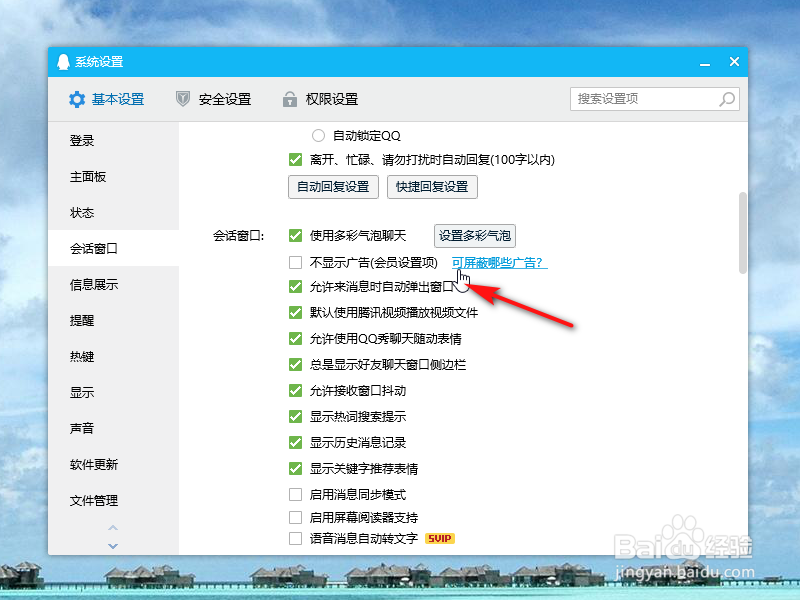The height and width of the screenshot is (600, 800).
Task: Enable 不显示广告(会员设置项) checkbox
Action: pyautogui.click(x=295, y=262)
